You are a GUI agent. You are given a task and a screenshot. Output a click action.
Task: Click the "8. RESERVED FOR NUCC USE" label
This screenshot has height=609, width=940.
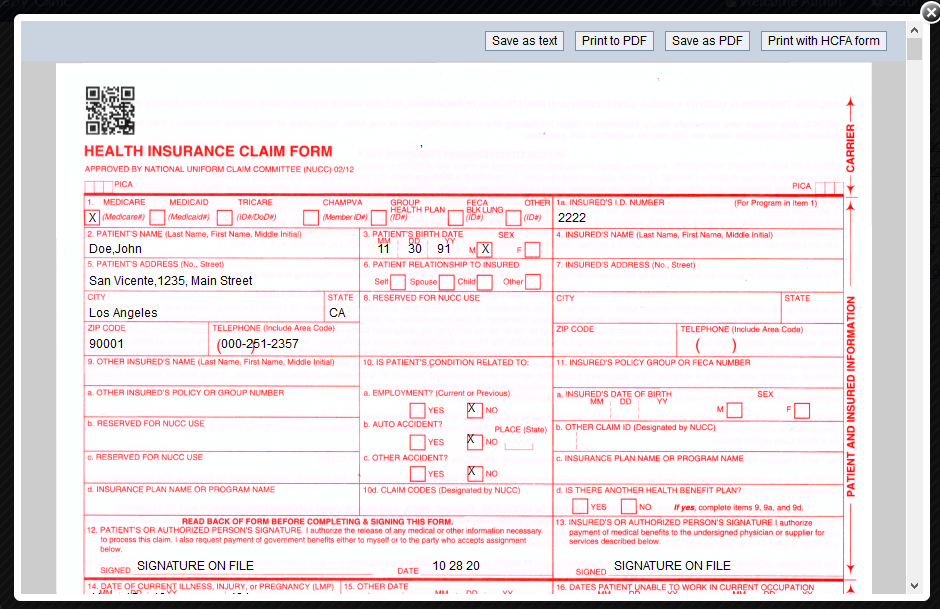click(421, 298)
